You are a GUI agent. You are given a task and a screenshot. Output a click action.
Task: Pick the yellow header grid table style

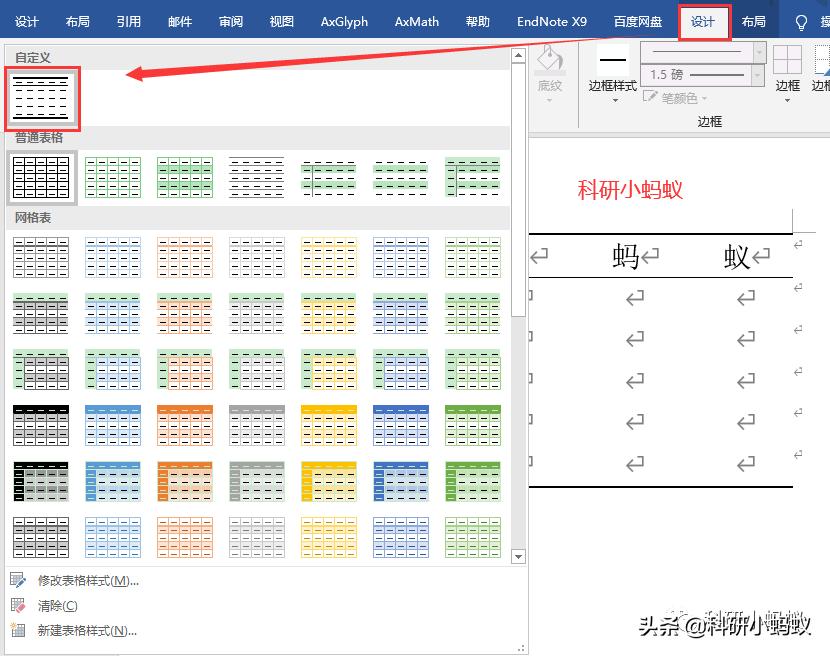pos(329,426)
